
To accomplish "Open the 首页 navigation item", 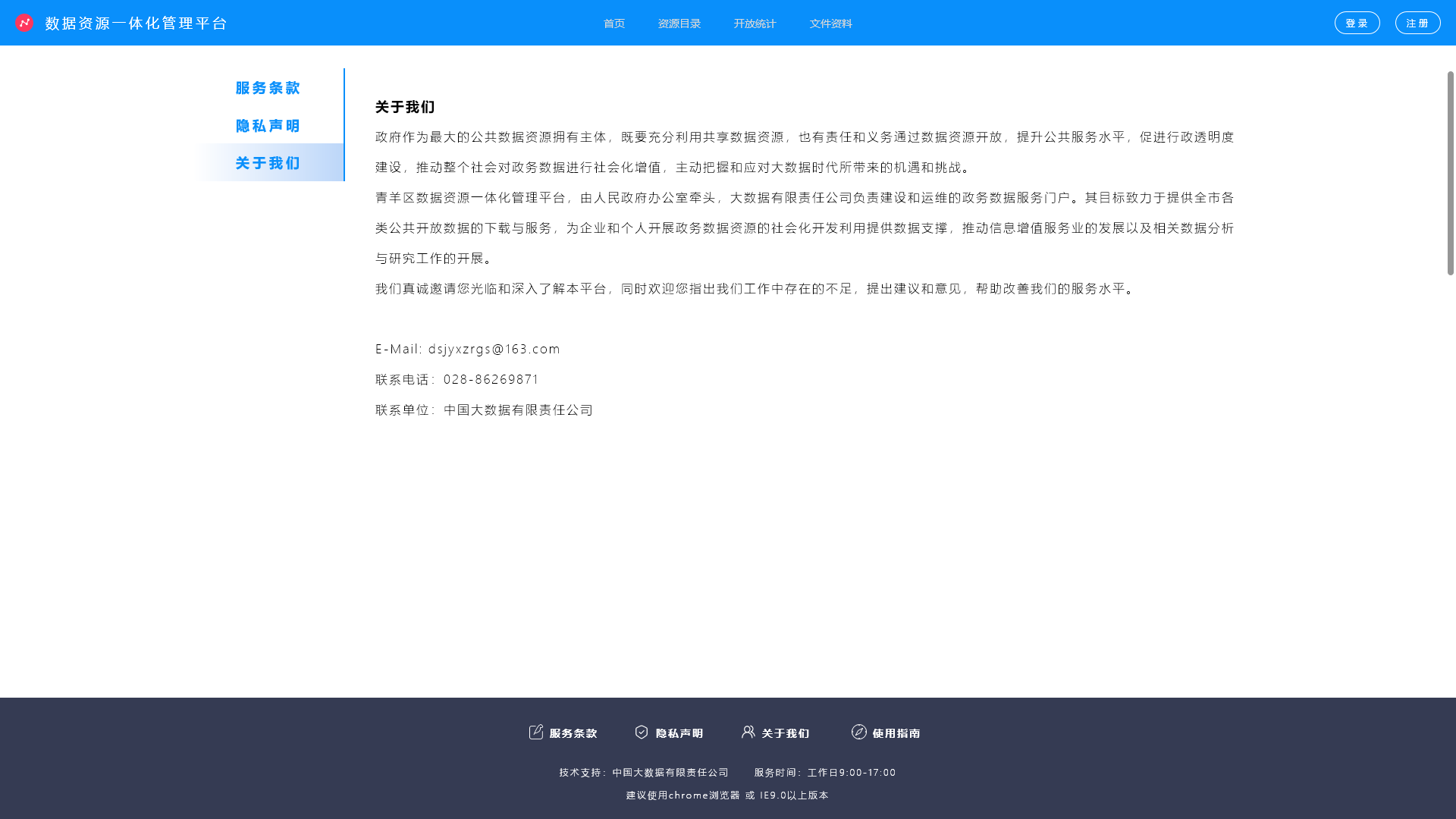I will click(614, 24).
